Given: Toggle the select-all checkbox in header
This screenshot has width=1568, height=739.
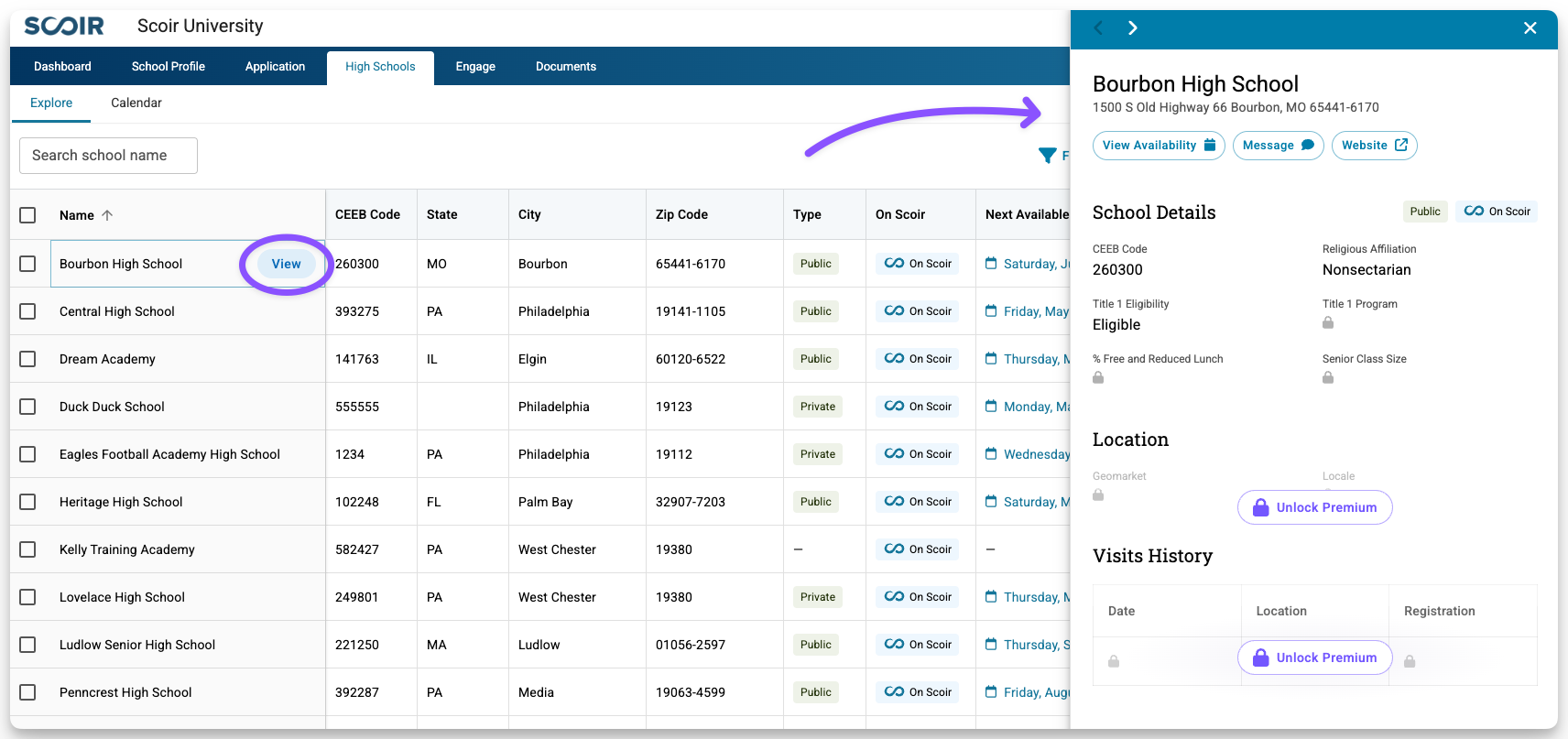Looking at the screenshot, I should [x=27, y=215].
